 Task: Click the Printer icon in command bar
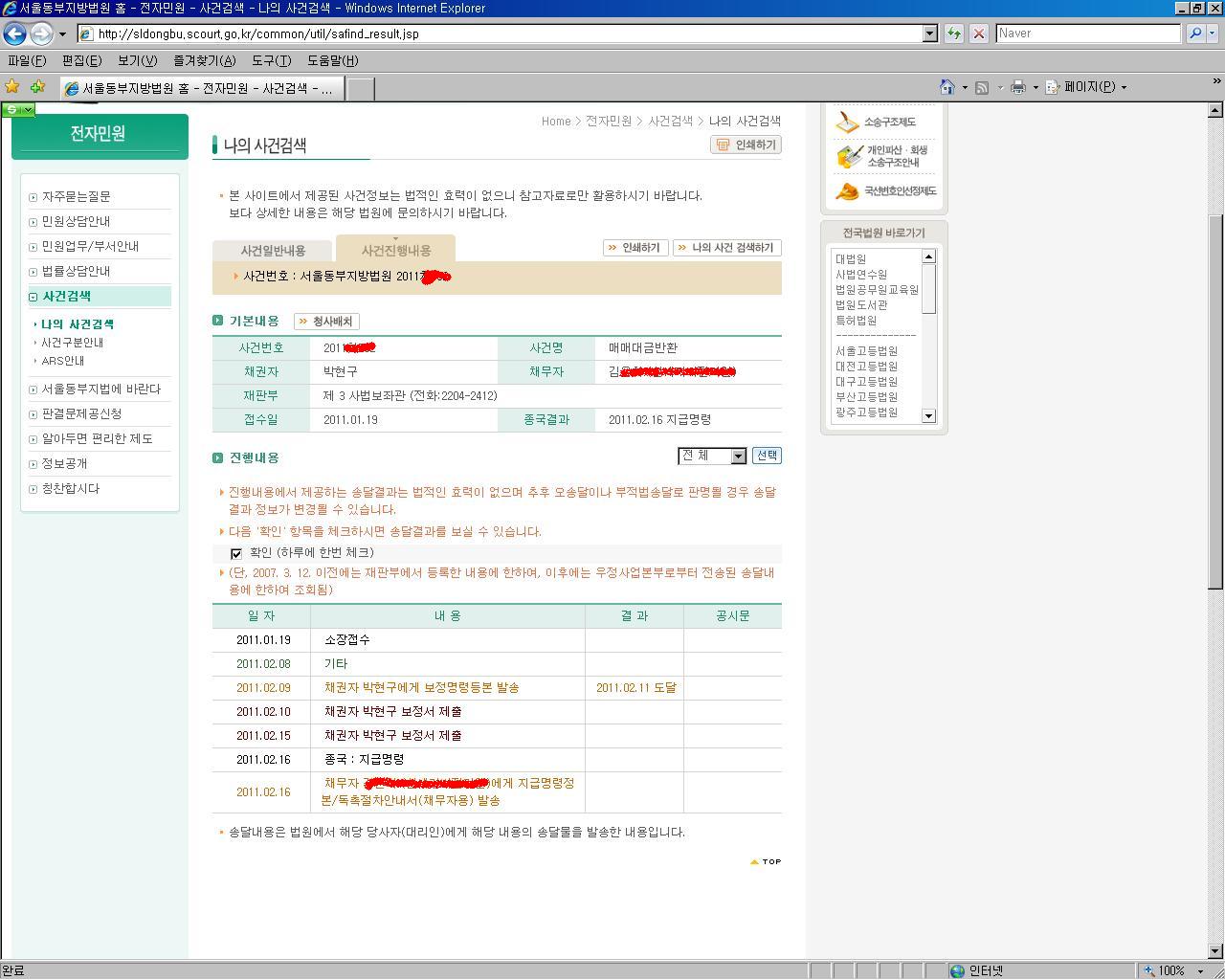(1017, 87)
